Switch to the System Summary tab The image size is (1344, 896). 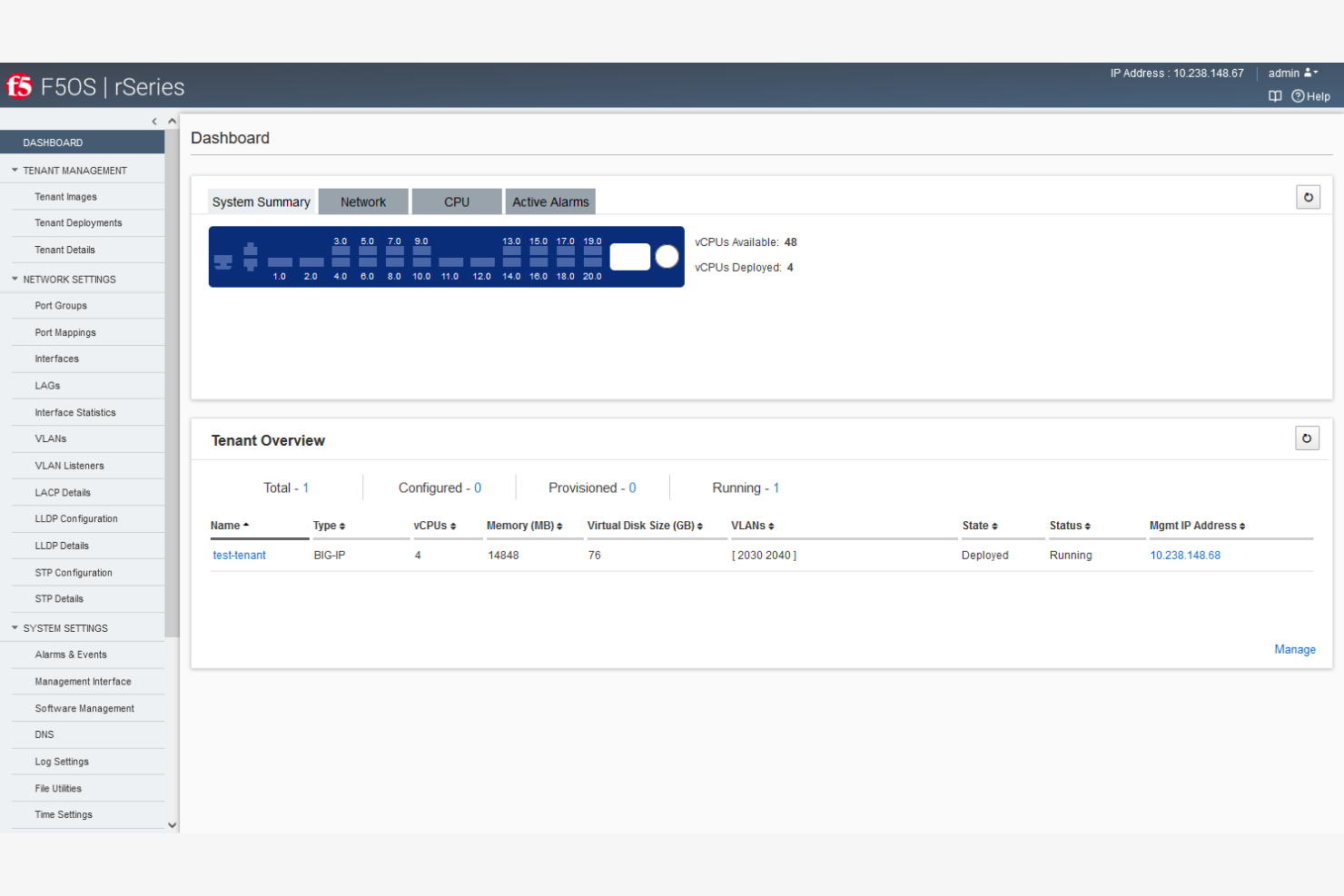(x=262, y=202)
